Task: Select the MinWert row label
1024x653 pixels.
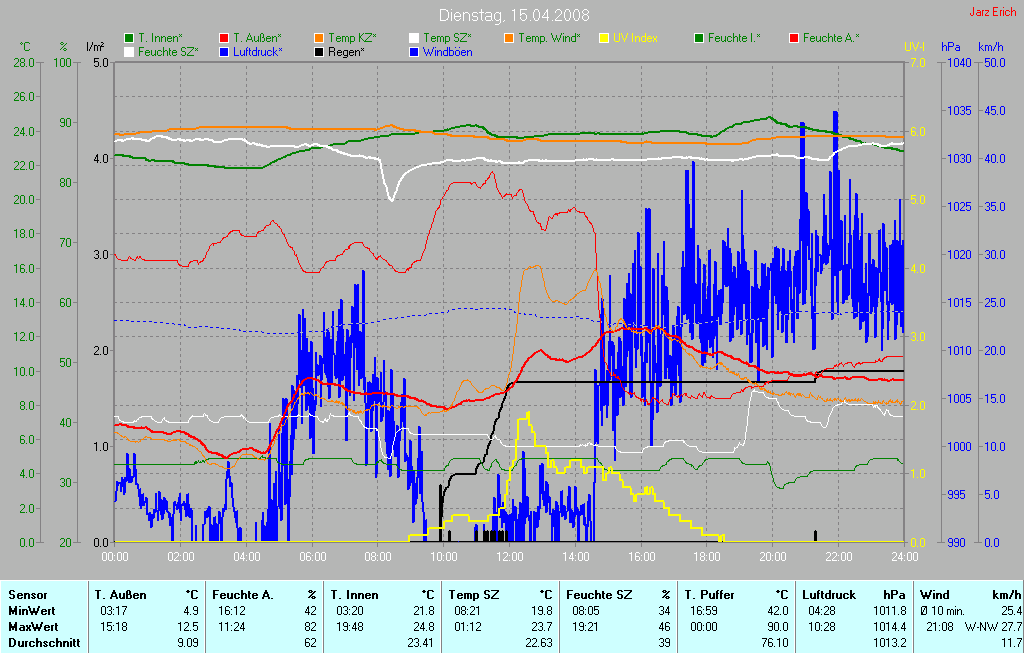Action: 31,611
